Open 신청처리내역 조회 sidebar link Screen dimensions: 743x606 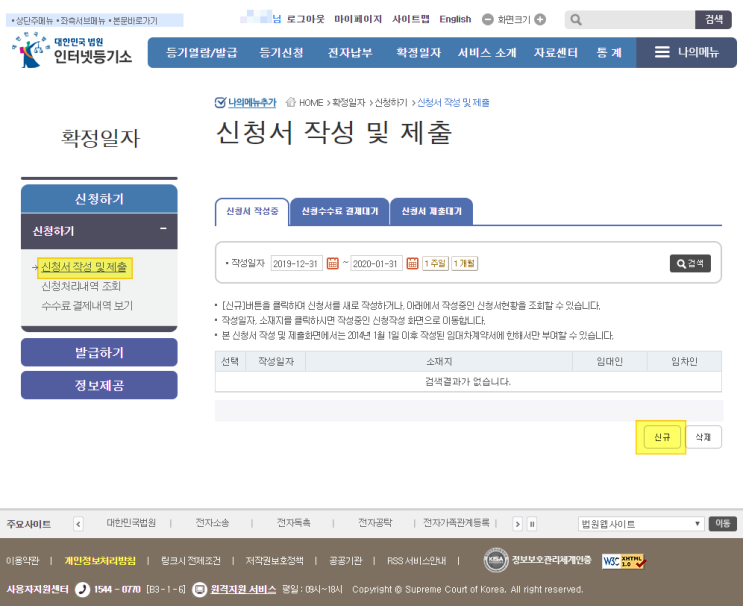coord(81,286)
